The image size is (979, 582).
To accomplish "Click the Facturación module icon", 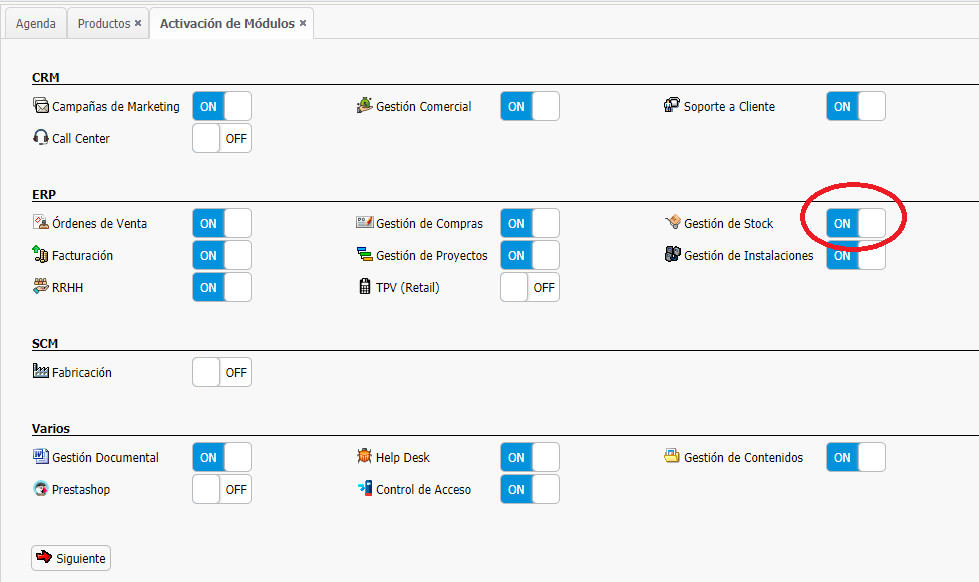I will coord(41,255).
